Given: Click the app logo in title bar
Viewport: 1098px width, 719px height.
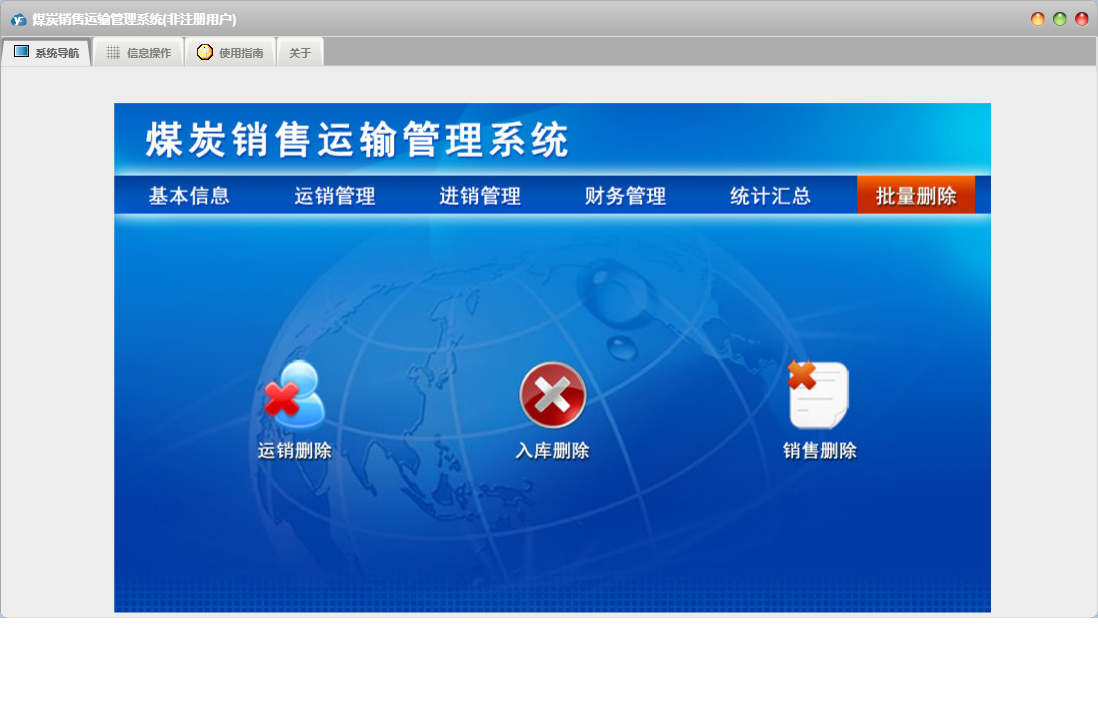Looking at the screenshot, I should click(x=18, y=20).
